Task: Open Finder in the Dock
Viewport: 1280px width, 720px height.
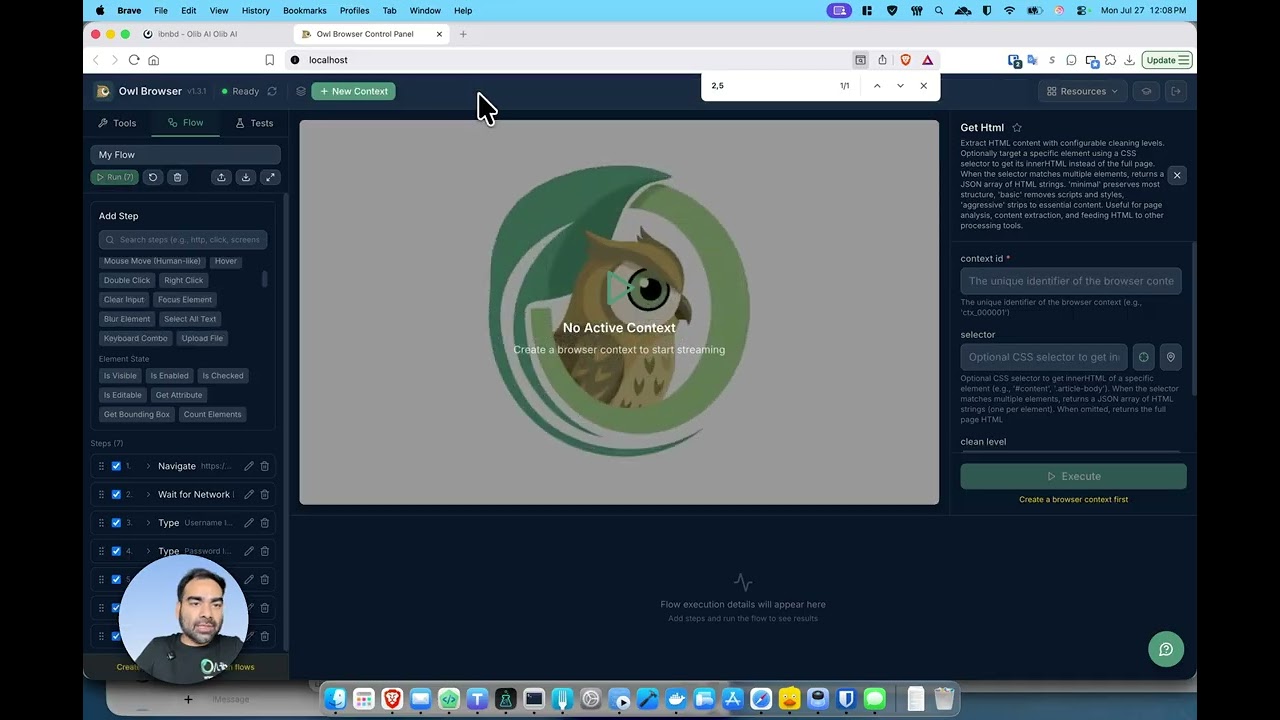Action: pyautogui.click(x=335, y=699)
